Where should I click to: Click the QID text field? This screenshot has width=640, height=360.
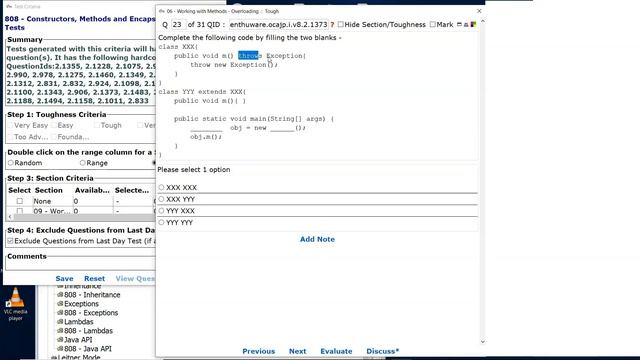click(278, 24)
